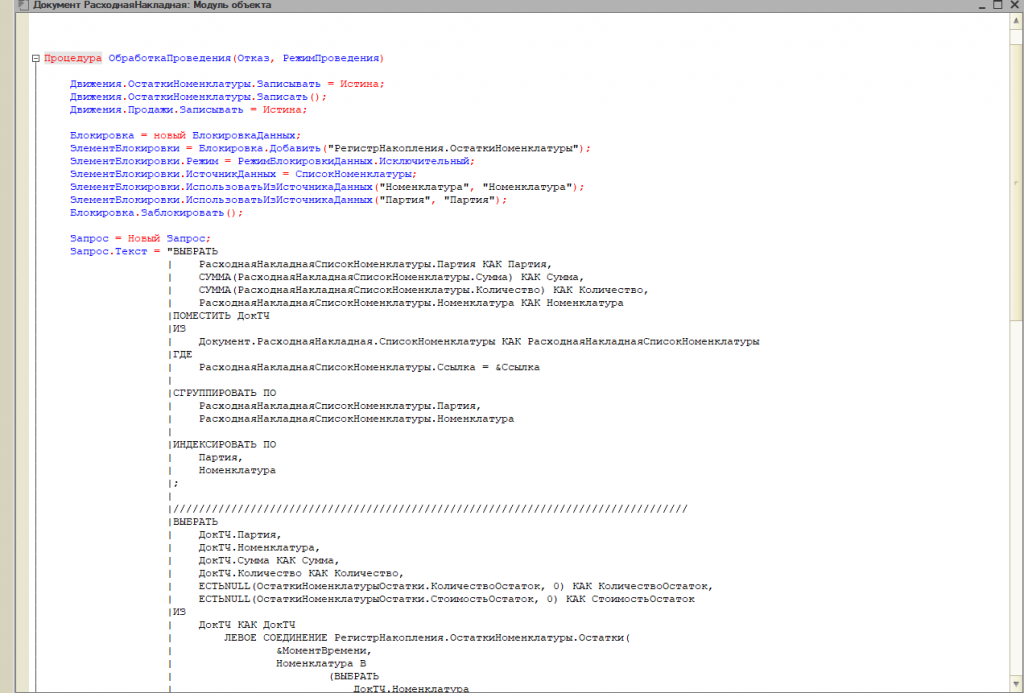Click ЕСТЬNULL line for СтоимостьОстаток
This screenshot has width=1024, height=693.
point(447,599)
